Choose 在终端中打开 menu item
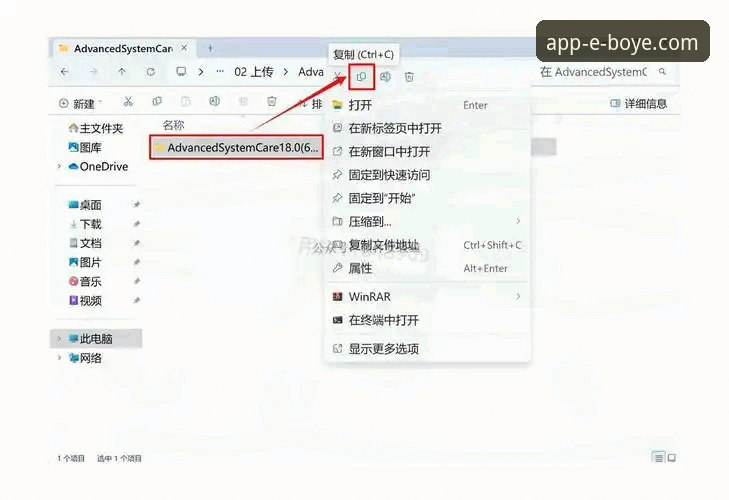This screenshot has width=729, height=500. click(x=428, y=320)
